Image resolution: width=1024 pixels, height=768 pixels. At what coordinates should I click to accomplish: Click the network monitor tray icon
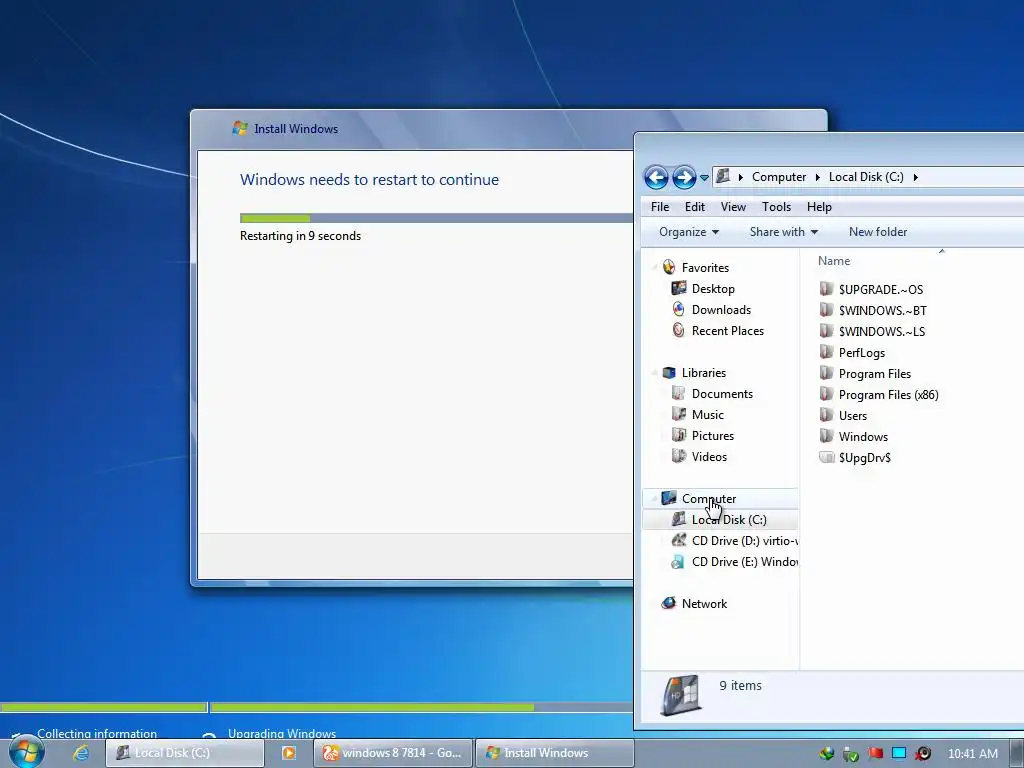click(899, 754)
